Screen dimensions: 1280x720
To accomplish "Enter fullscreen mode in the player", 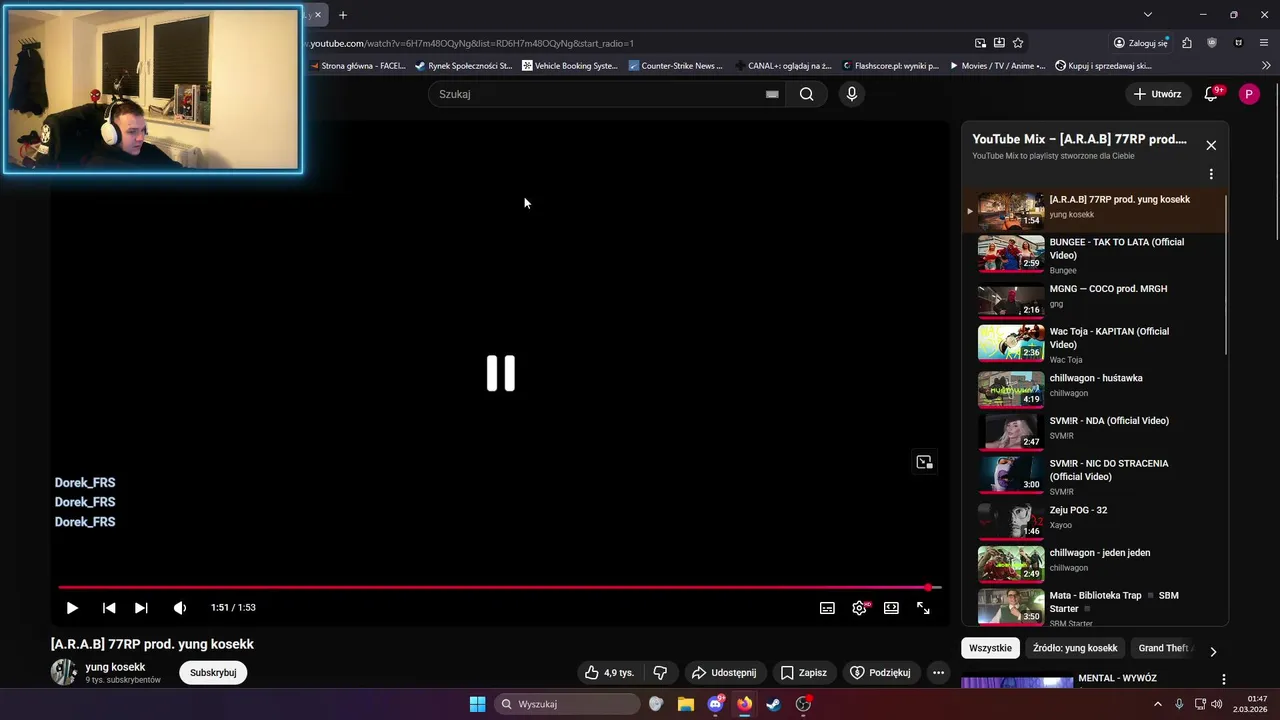I will (923, 608).
